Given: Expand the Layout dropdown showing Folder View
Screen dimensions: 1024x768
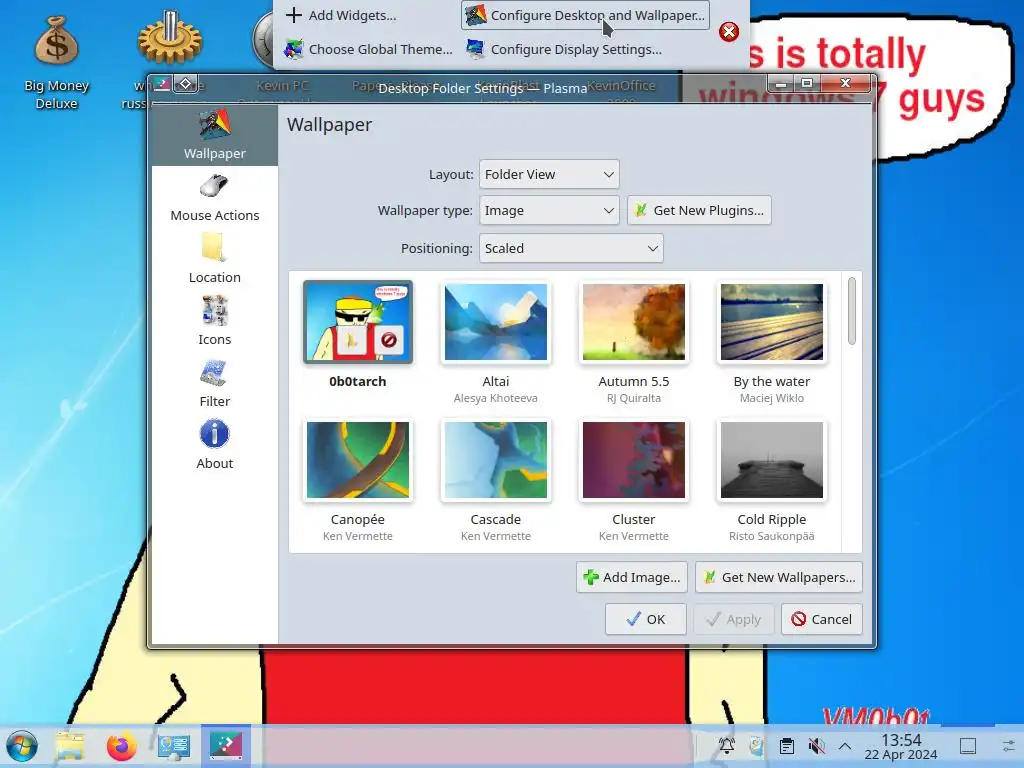Looking at the screenshot, I should point(549,174).
